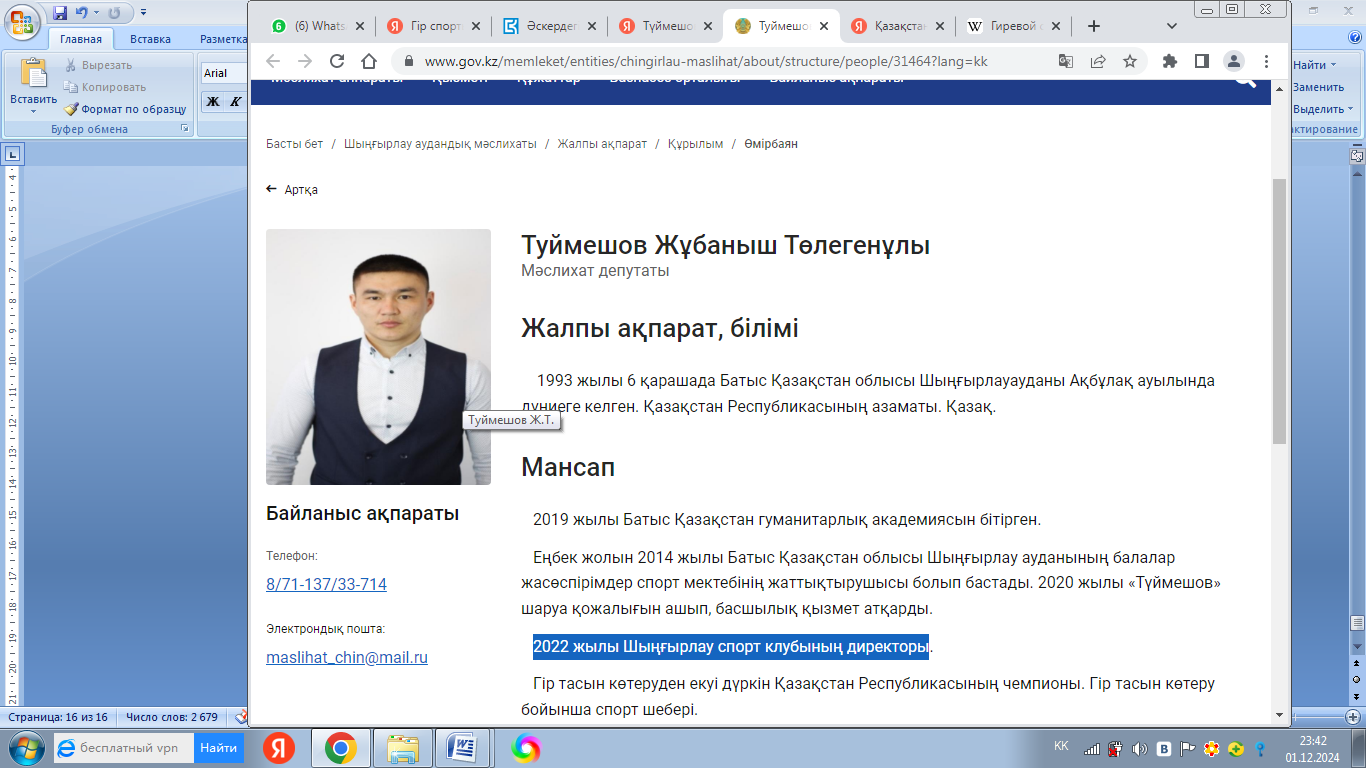Click the site search magnifier icon
Image resolution: width=1366 pixels, height=768 pixels.
coord(1245,82)
